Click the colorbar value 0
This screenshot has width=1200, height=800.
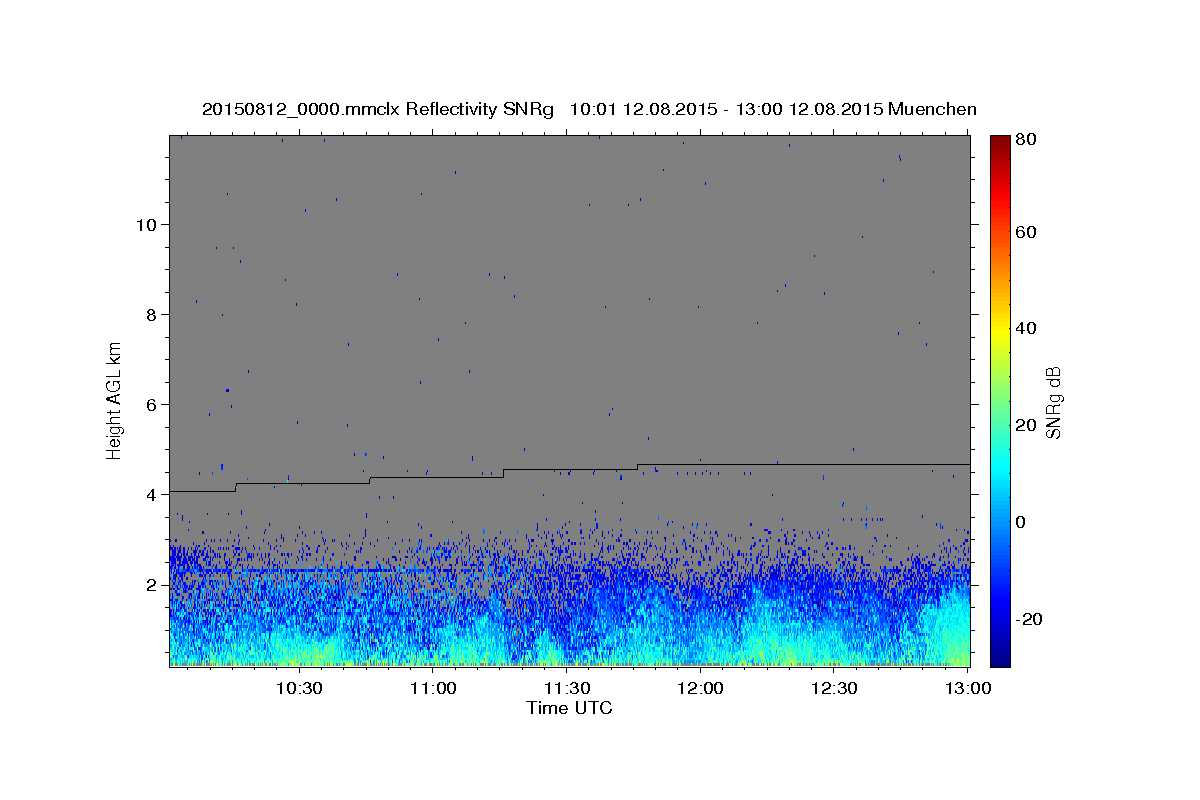[x=1021, y=522]
